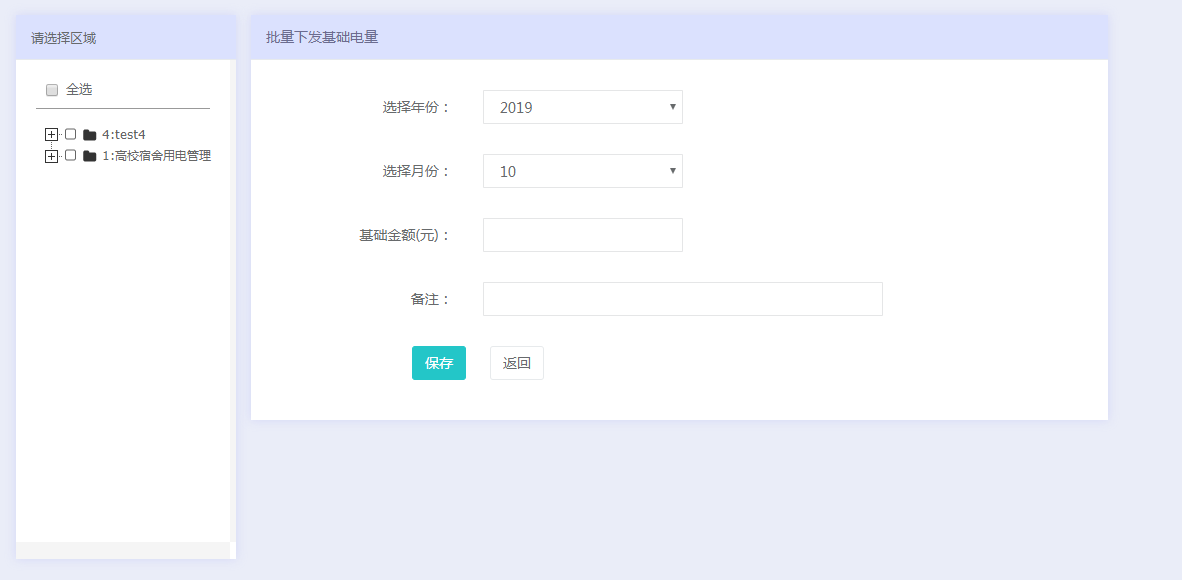This screenshot has width=1182, height=580.
Task: Click the 请选择区域 panel header
Action: [64, 38]
